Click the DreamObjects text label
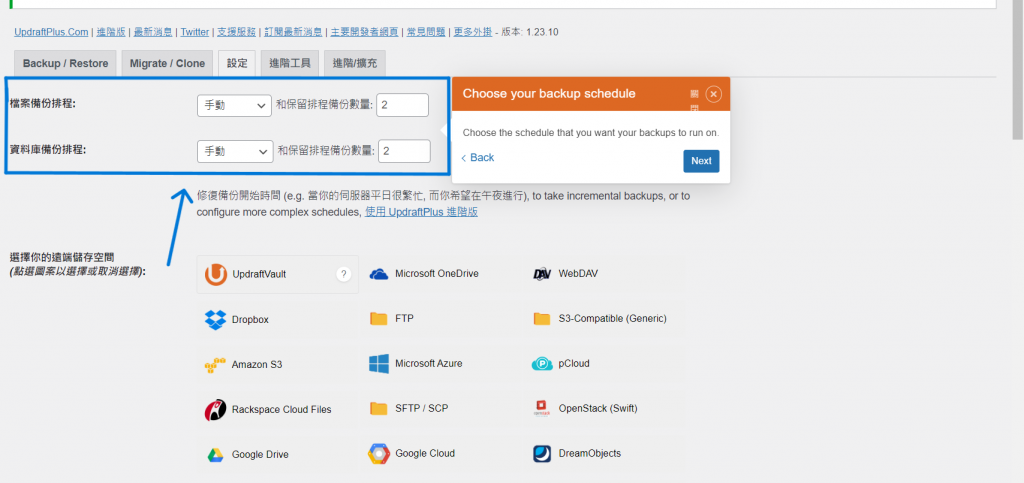This screenshot has height=483, width=1024. 590,454
